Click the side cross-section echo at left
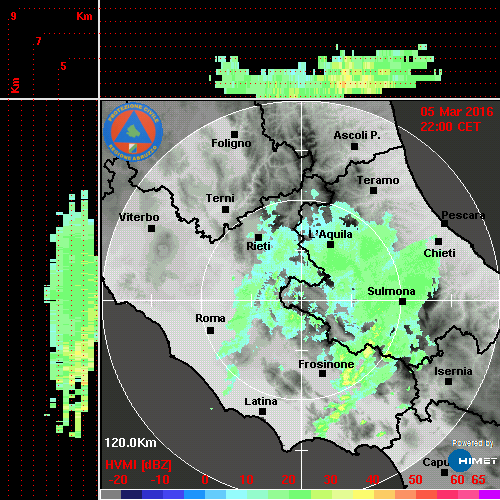The height and width of the screenshot is (500, 500). [x=71, y=313]
